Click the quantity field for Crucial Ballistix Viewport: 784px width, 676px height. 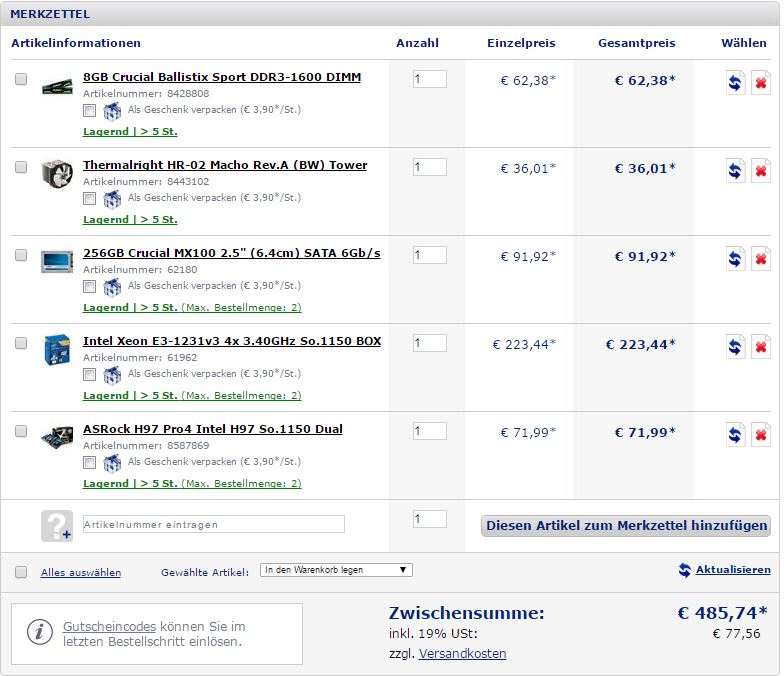pyautogui.click(x=430, y=79)
